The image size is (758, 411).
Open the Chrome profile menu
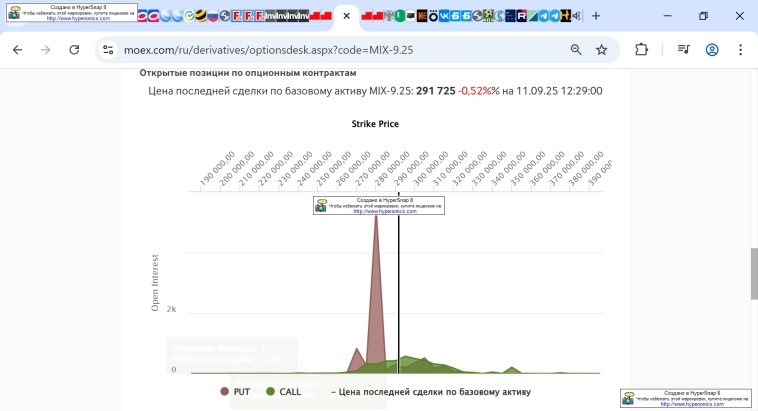(x=712, y=49)
